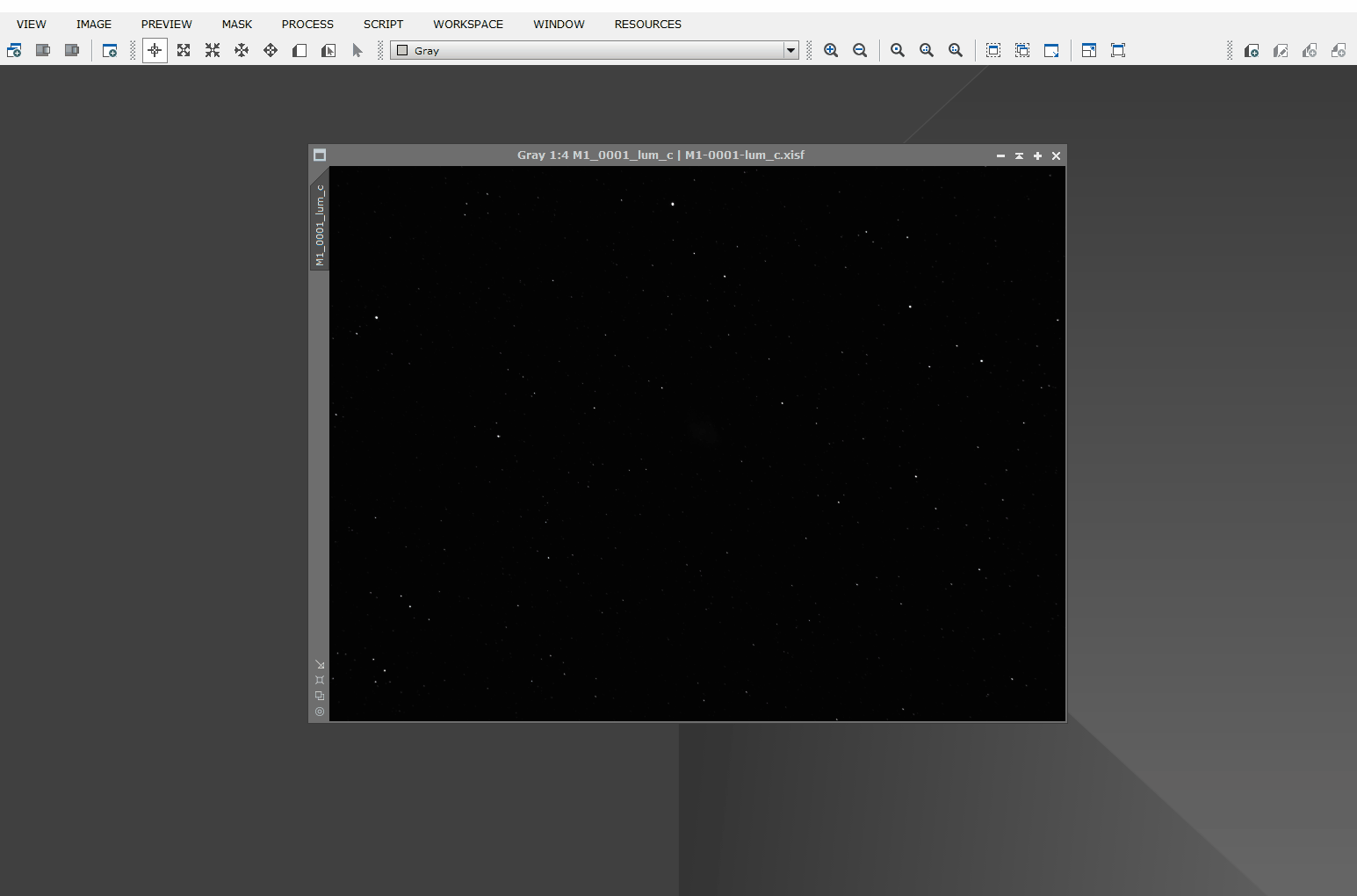Minimize the M1_0001_lum_c image window
The height and width of the screenshot is (896, 1357).
(x=1000, y=155)
